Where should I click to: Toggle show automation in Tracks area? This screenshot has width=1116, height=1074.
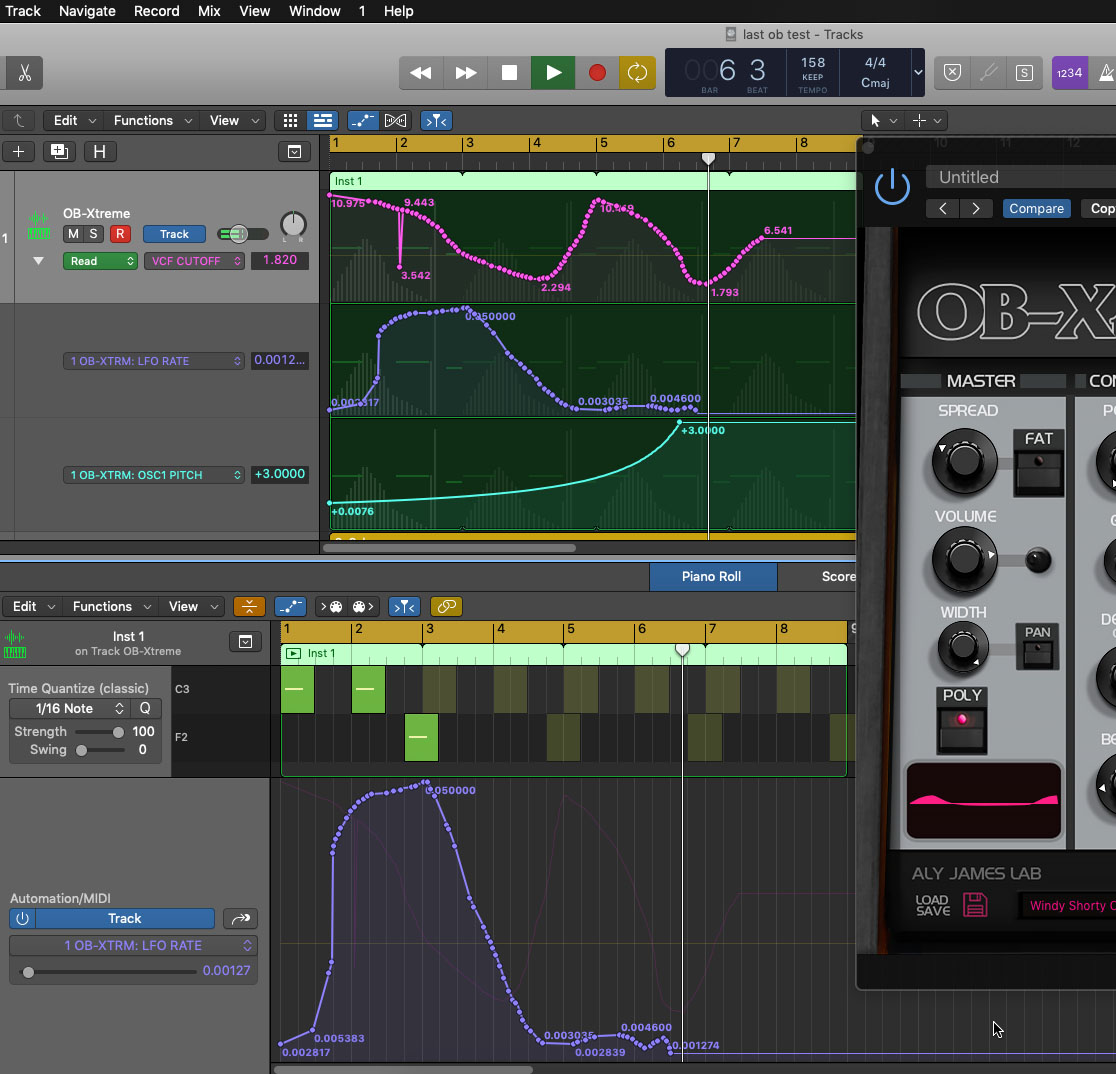[x=363, y=121]
